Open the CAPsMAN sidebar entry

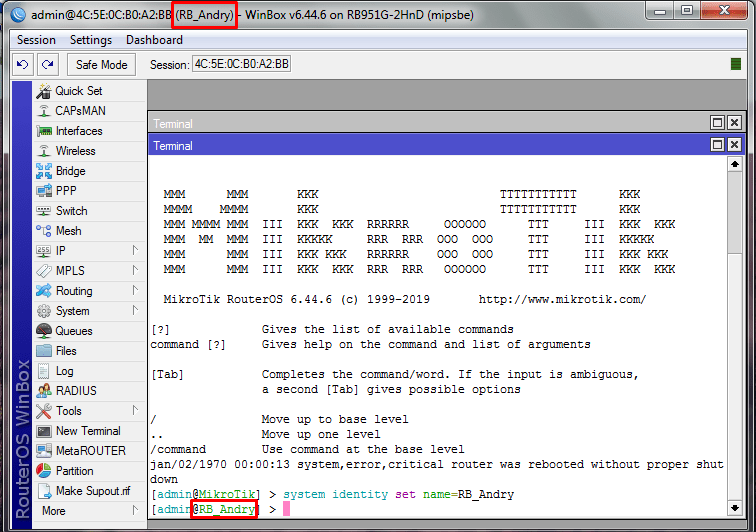tap(80, 111)
